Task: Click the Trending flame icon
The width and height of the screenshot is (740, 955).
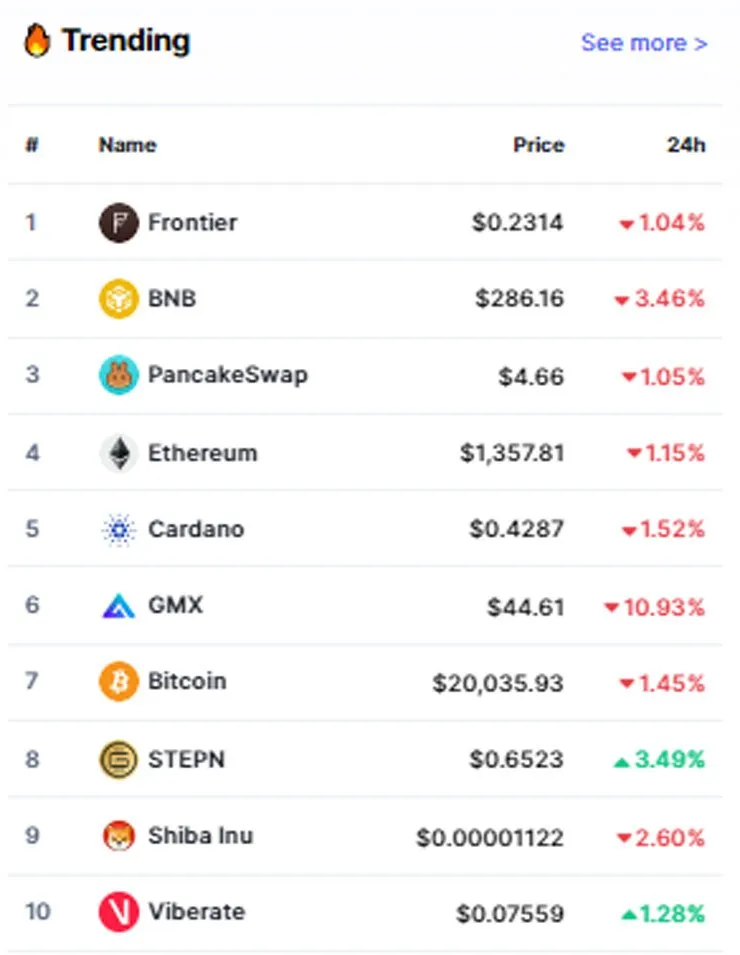Action: click(x=37, y=40)
